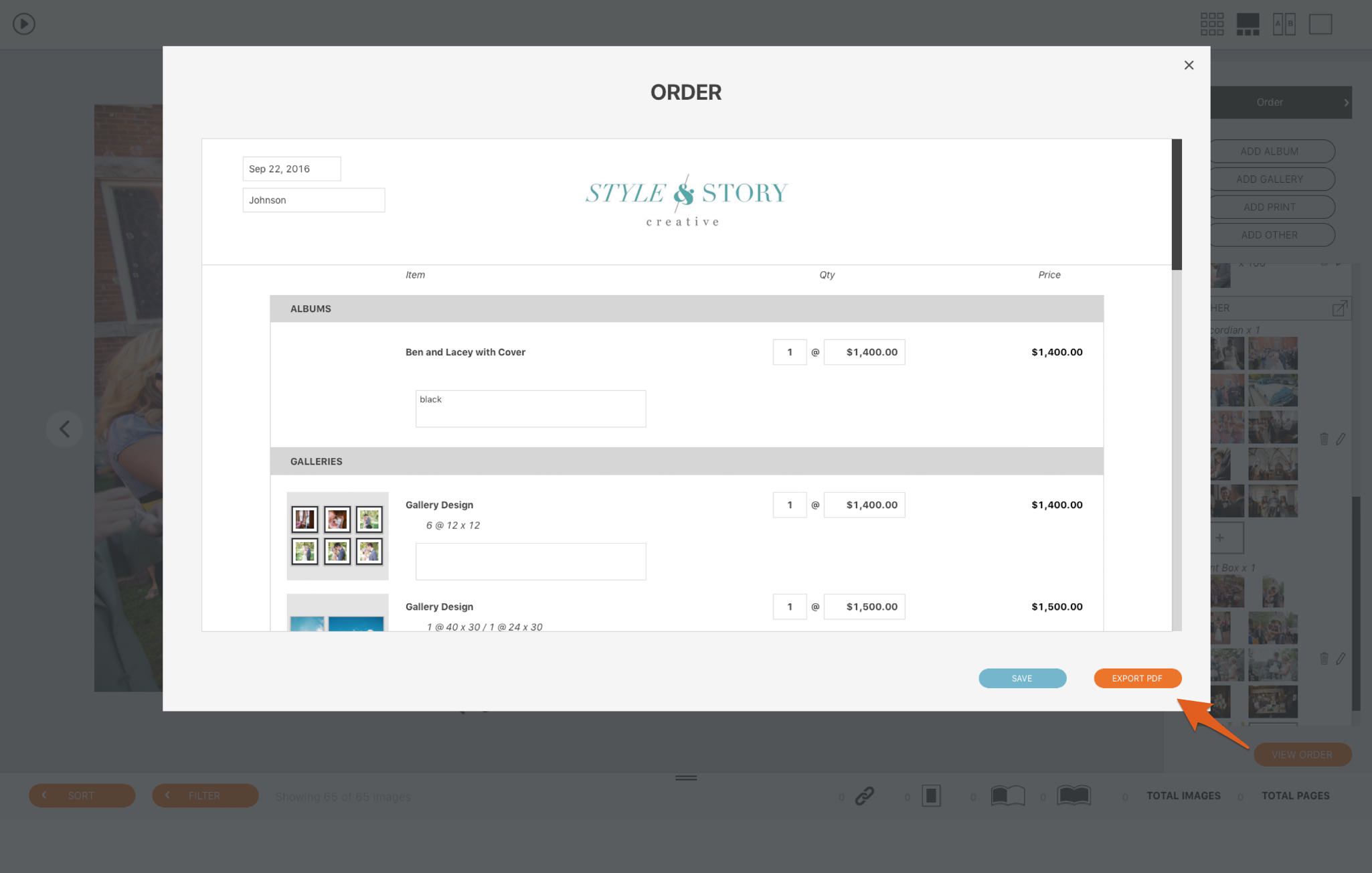1372x873 pixels.
Task: Edit quantity for the $1,500.00 gallery design
Action: 790,607
